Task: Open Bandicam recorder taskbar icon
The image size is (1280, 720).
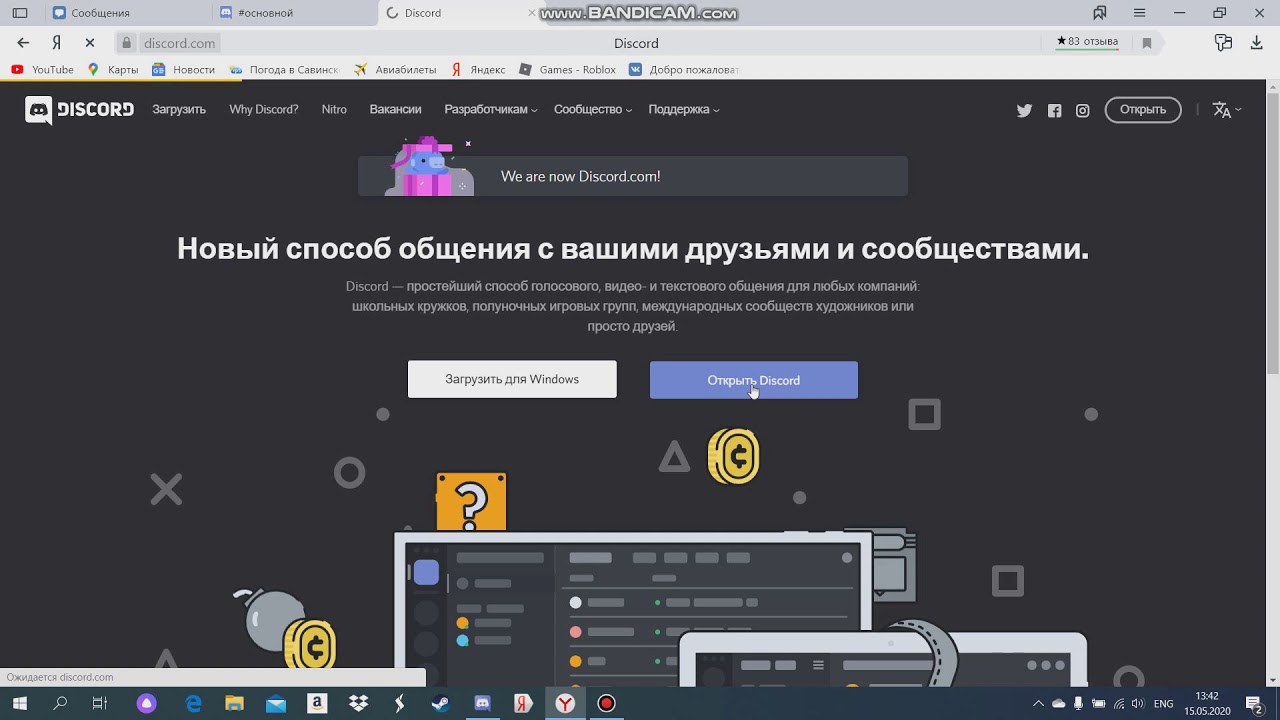Action: coord(606,704)
